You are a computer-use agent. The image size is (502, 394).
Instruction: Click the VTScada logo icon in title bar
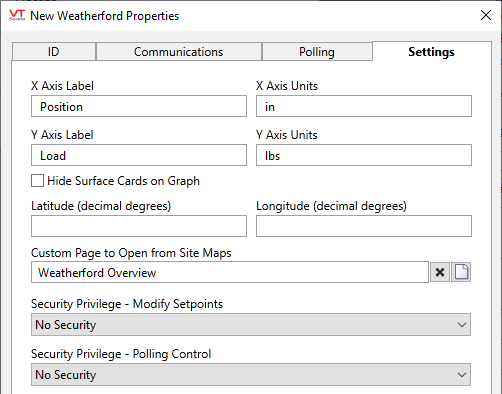pos(17,15)
